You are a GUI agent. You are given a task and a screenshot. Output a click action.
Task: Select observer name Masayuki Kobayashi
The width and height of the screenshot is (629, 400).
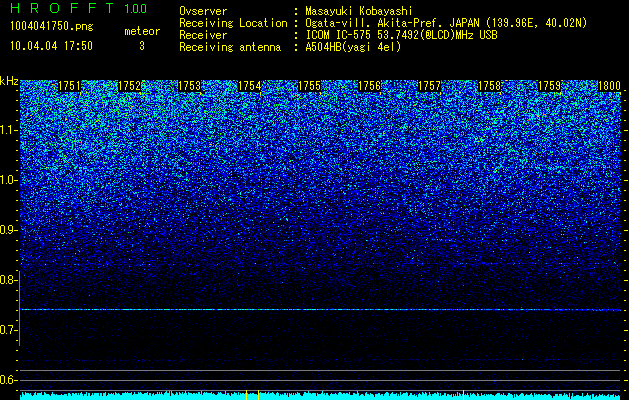(359, 11)
